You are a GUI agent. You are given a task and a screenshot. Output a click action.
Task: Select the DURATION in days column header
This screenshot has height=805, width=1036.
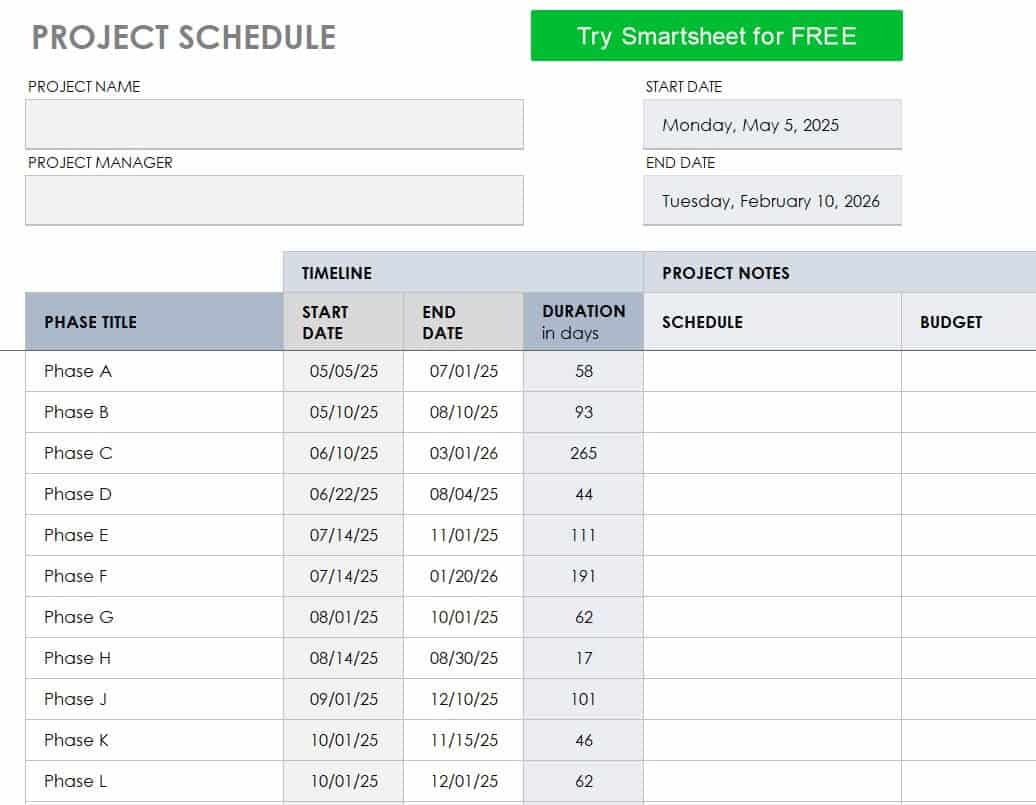583,322
